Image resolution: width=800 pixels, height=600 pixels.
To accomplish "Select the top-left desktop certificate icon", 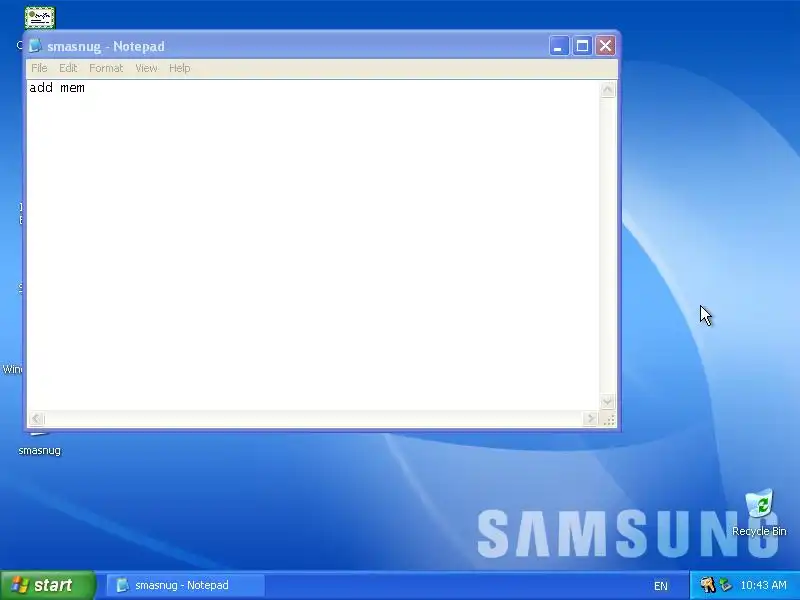I will [40, 18].
